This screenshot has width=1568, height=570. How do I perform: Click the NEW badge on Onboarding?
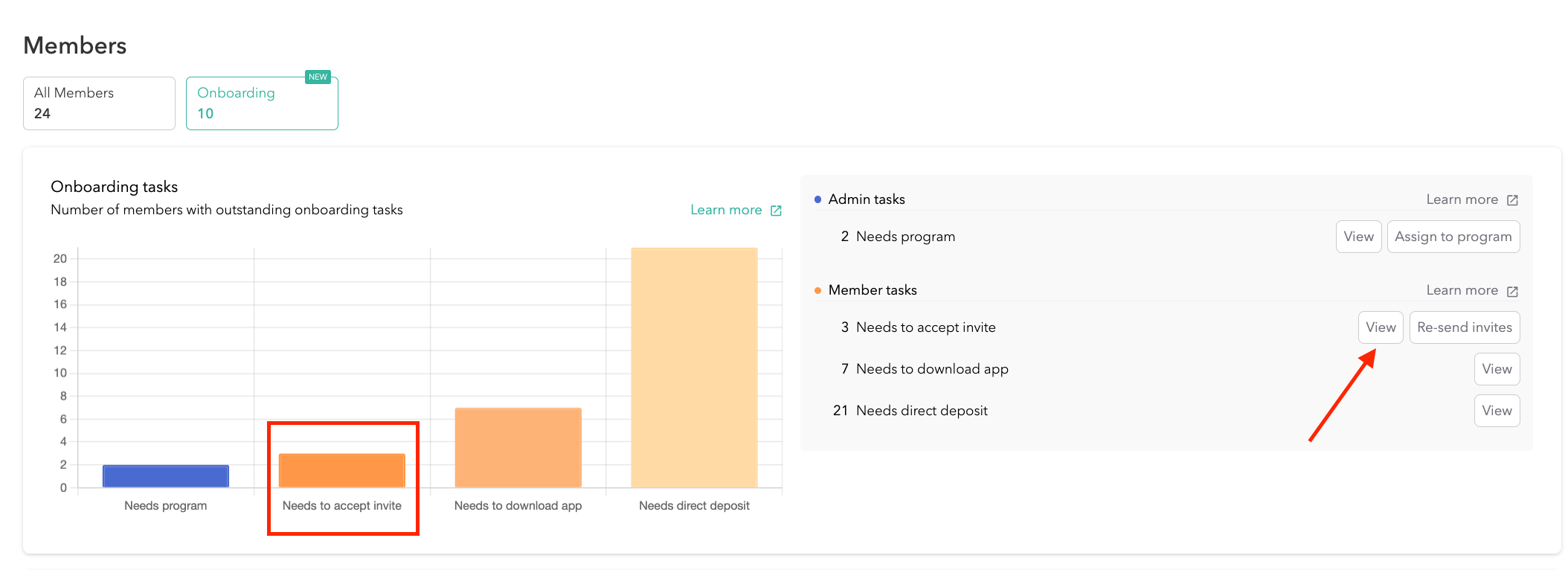(x=318, y=77)
